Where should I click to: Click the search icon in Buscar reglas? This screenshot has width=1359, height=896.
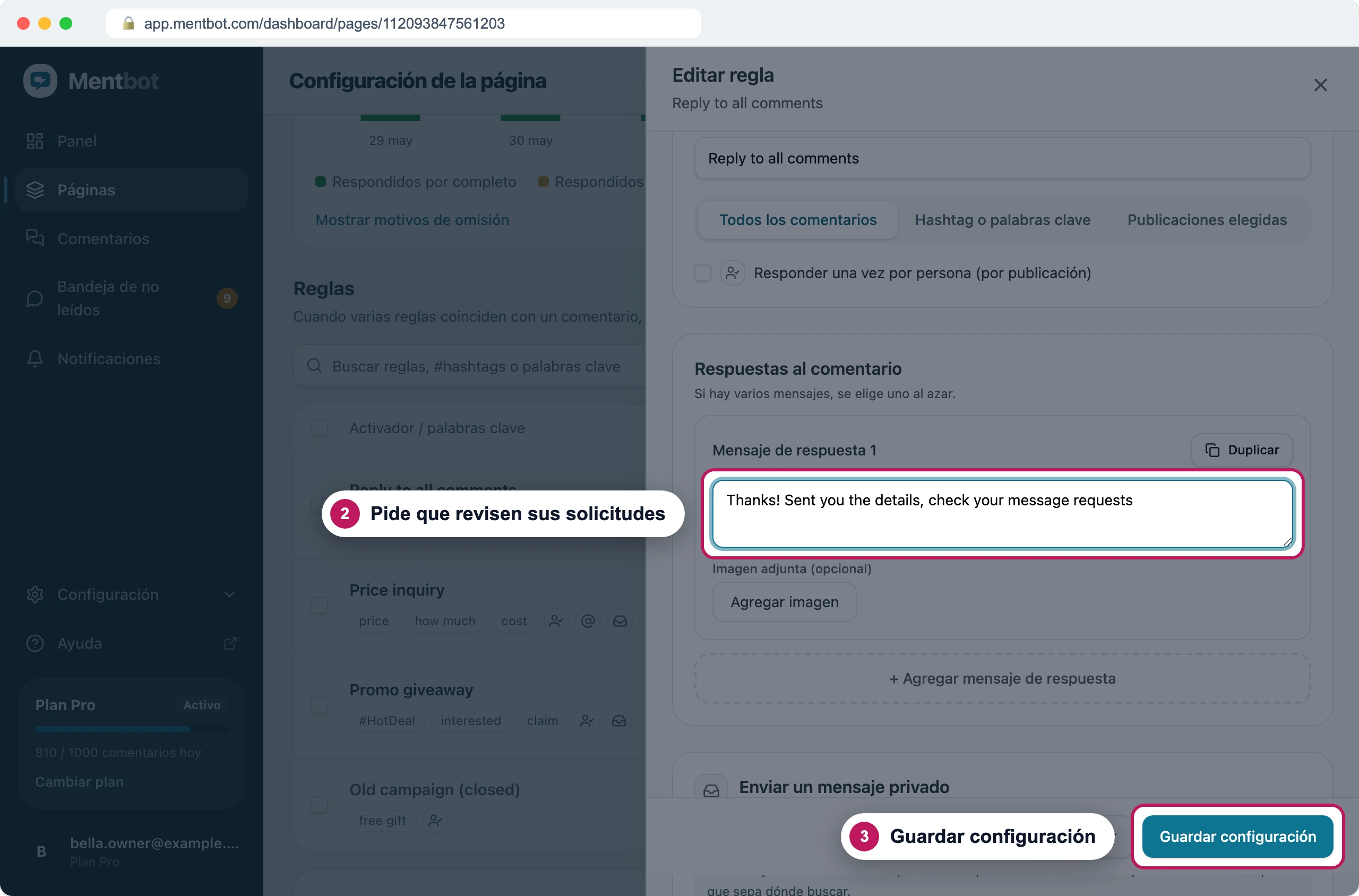314,366
